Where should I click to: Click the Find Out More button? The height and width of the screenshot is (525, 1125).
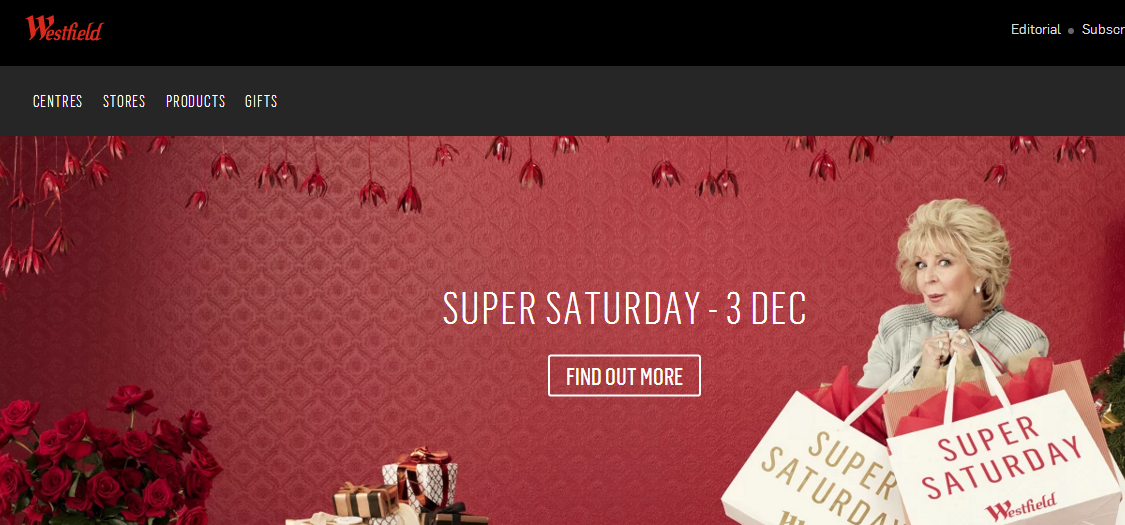[x=624, y=376]
